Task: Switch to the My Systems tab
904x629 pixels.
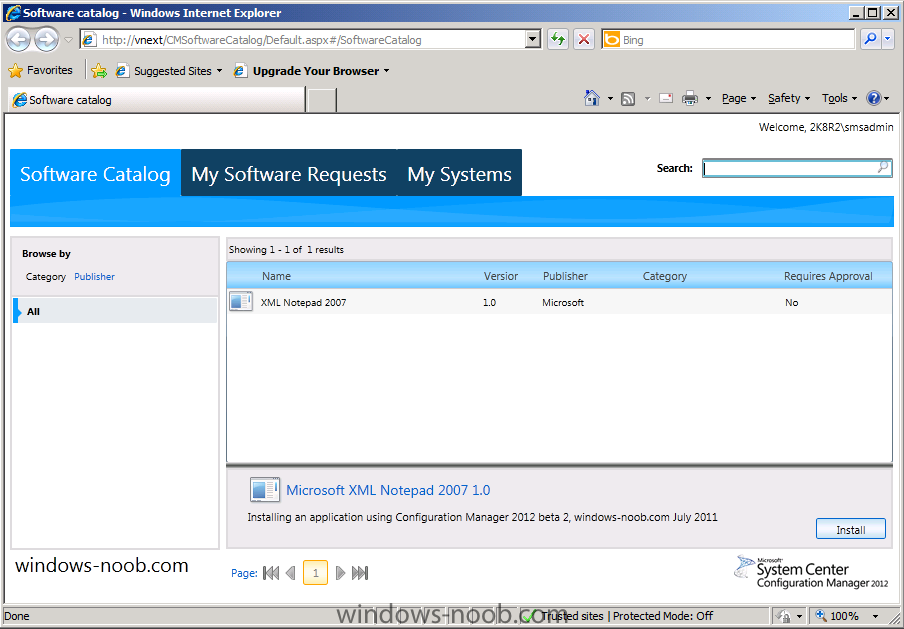Action: [x=459, y=173]
